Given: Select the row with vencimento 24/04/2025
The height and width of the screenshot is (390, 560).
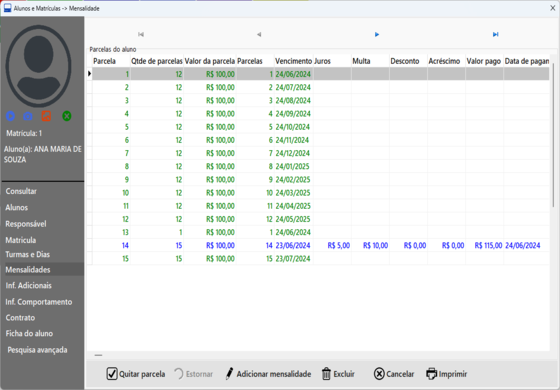Looking at the screenshot, I should (x=319, y=206).
